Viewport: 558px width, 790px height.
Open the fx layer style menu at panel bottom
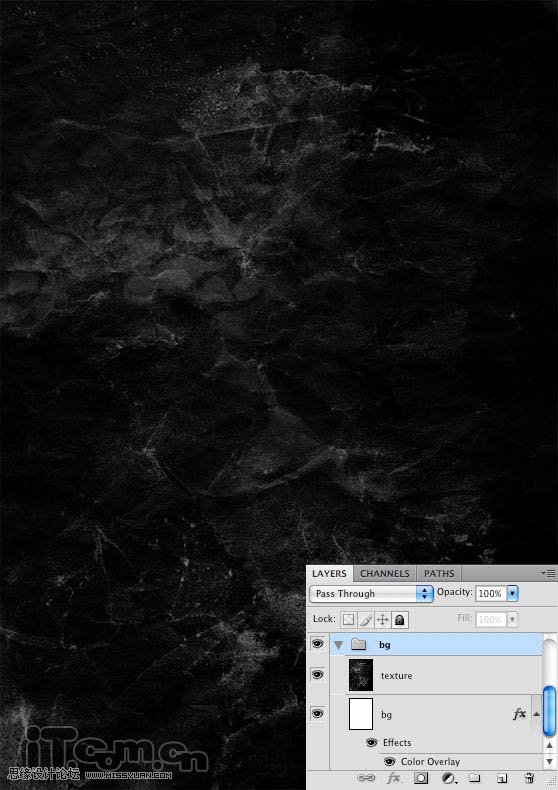(x=393, y=778)
